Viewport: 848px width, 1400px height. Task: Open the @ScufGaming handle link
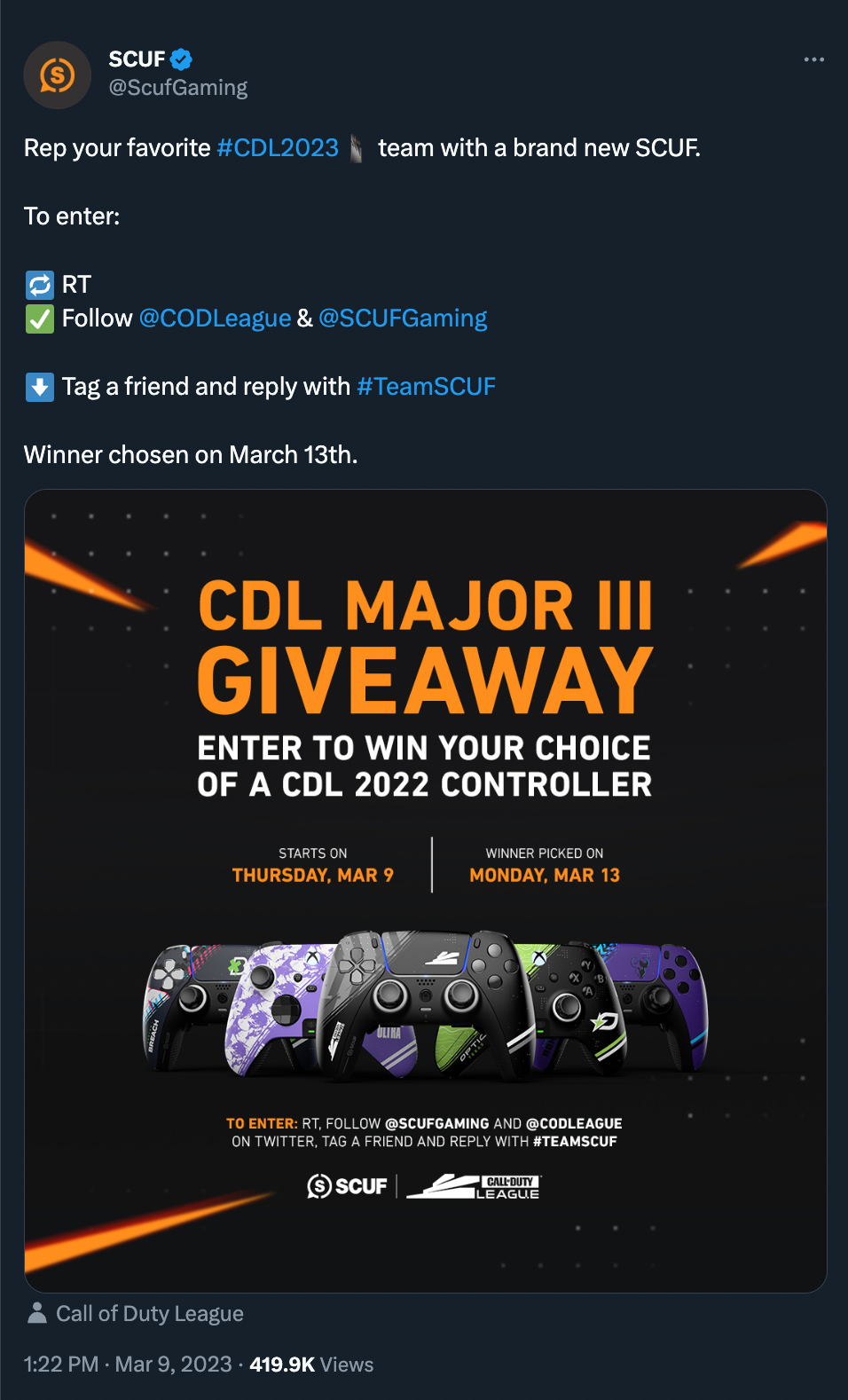coord(177,88)
